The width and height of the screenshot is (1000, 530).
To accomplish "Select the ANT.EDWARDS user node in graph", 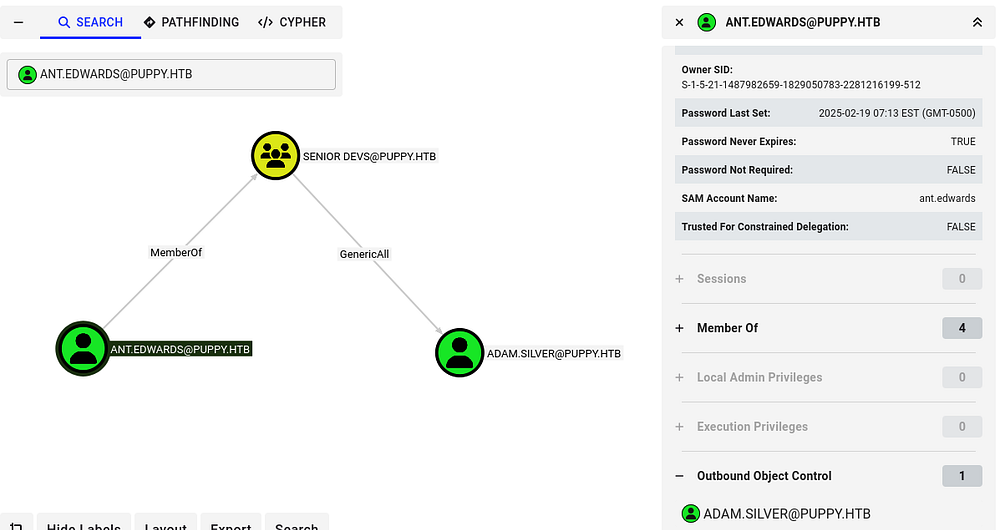I will pyautogui.click(x=82, y=349).
